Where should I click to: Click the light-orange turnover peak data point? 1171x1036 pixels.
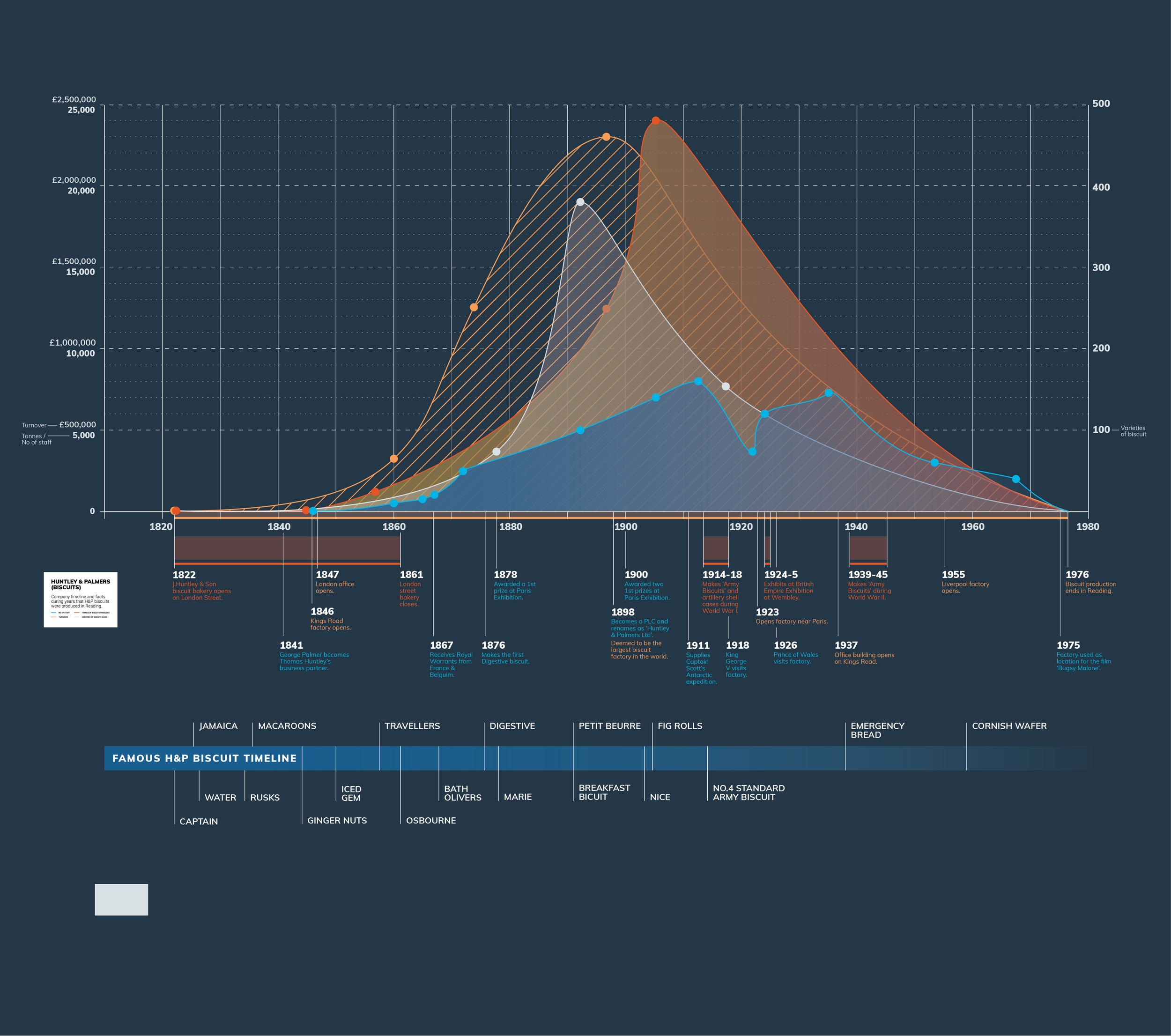click(606, 137)
